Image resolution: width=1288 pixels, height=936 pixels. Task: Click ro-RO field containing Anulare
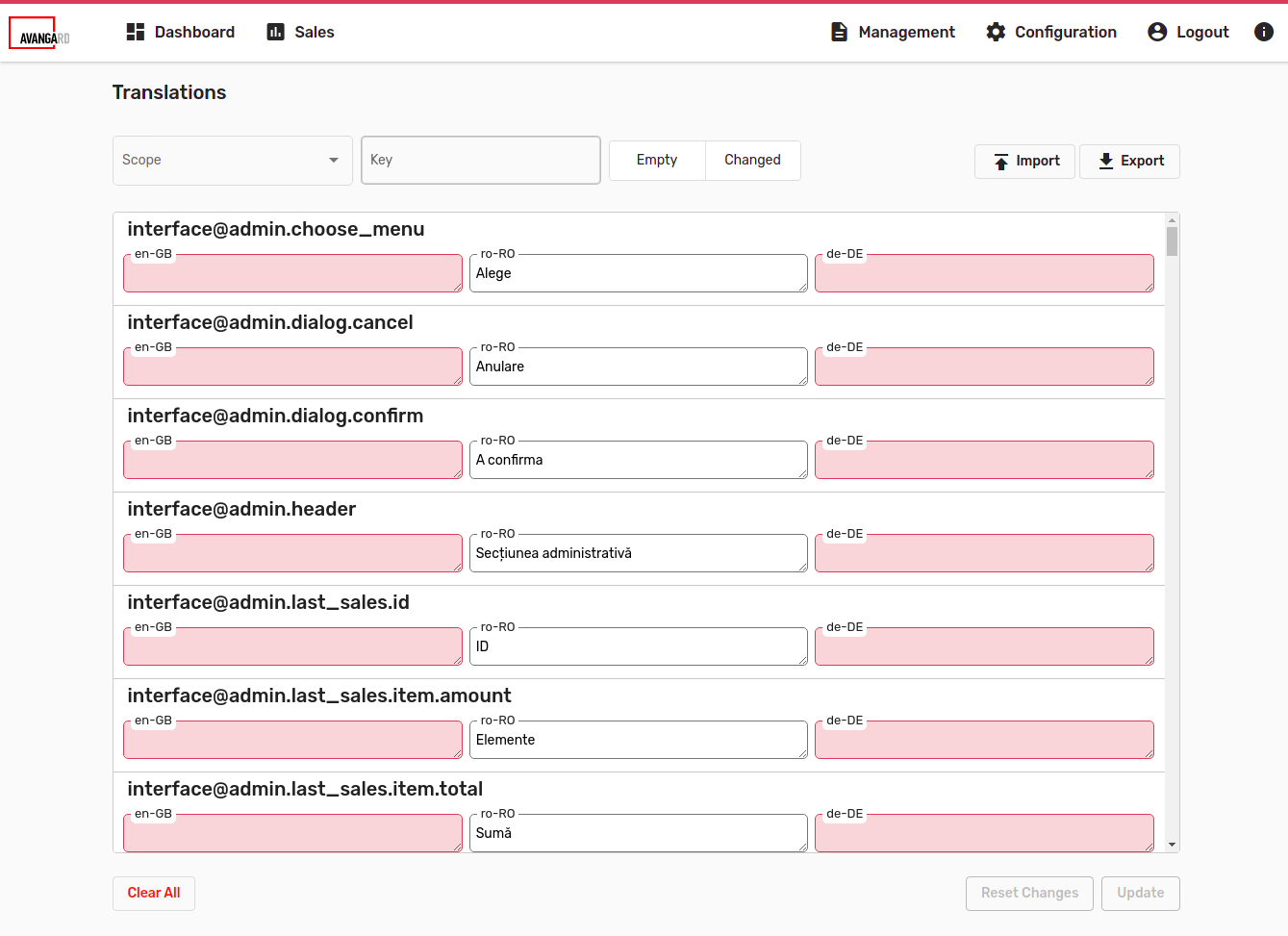click(x=638, y=367)
